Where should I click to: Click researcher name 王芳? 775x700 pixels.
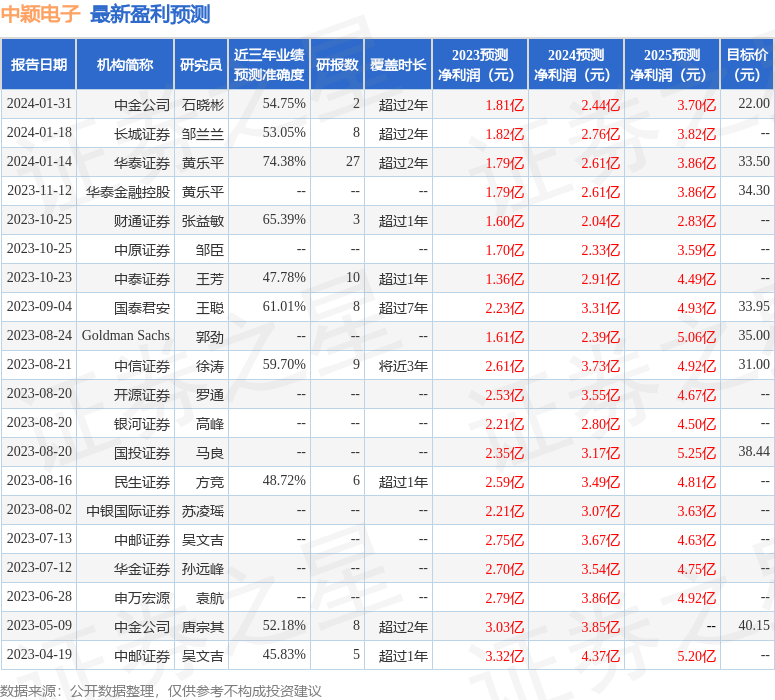pyautogui.click(x=210, y=279)
